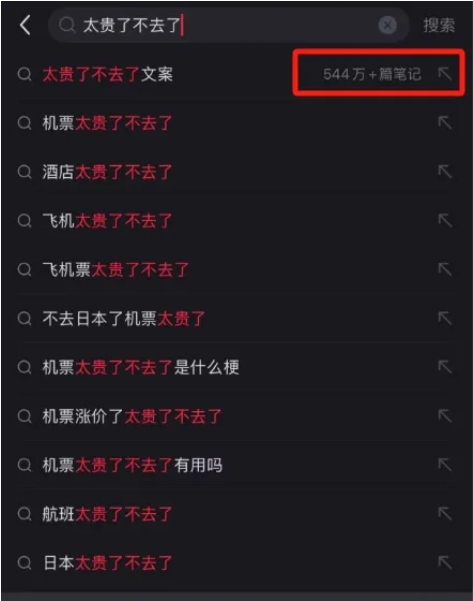Clear the search text with the X icon
The height and width of the screenshot is (601, 473).
click(388, 25)
